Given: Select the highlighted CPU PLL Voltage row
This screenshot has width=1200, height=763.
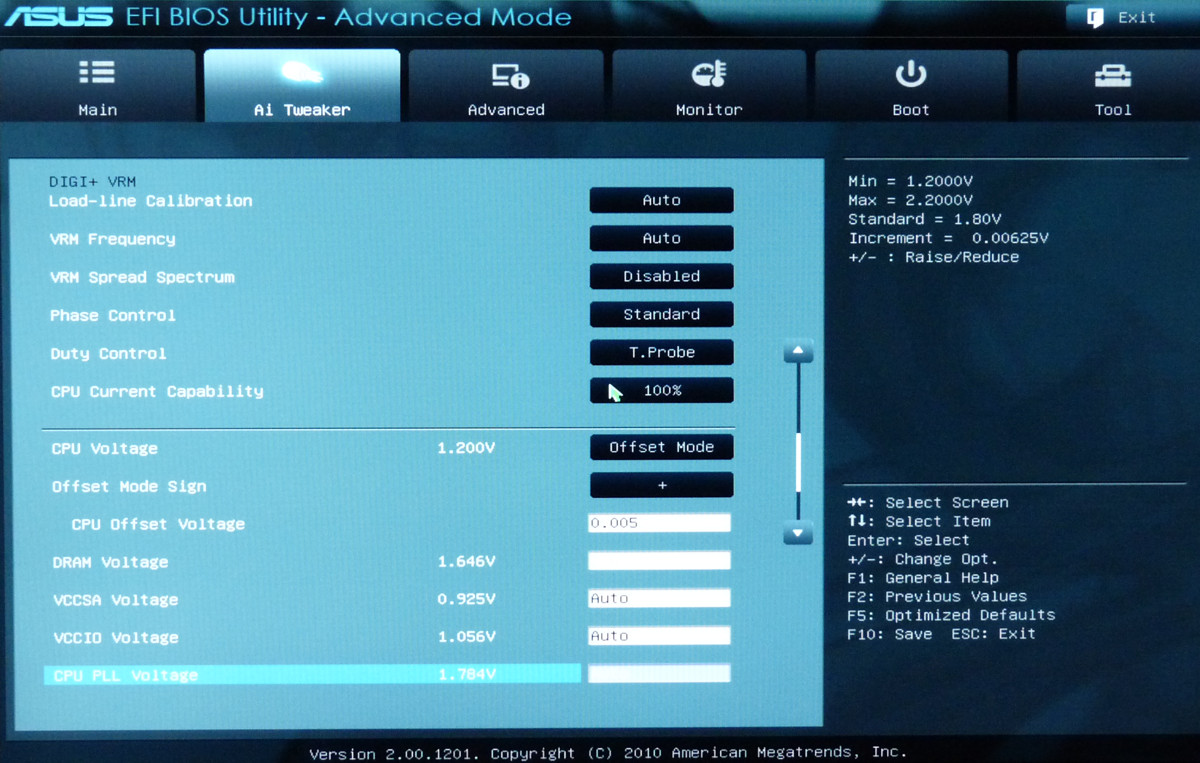Looking at the screenshot, I should coord(312,675).
